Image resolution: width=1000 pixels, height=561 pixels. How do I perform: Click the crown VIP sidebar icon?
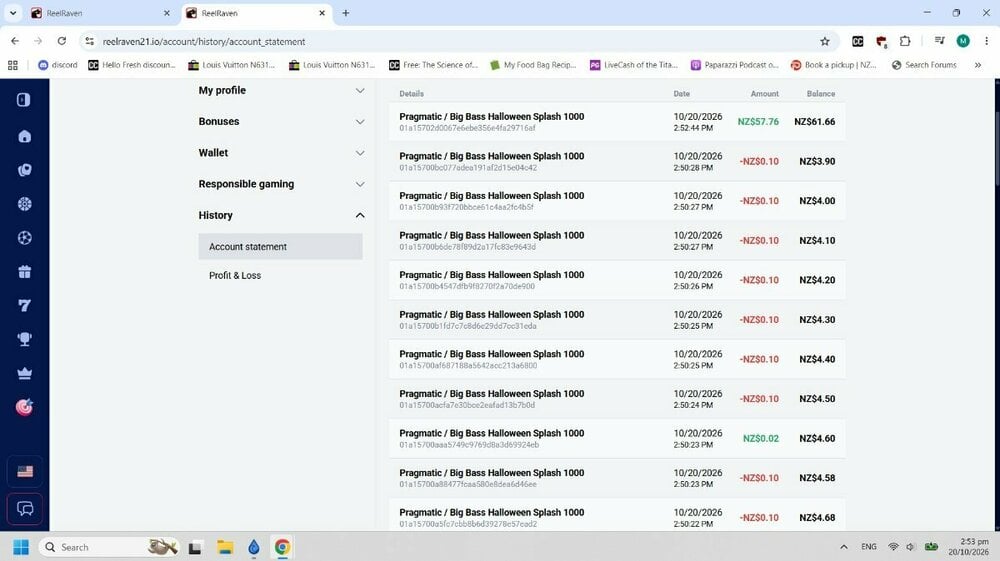pos(24,374)
